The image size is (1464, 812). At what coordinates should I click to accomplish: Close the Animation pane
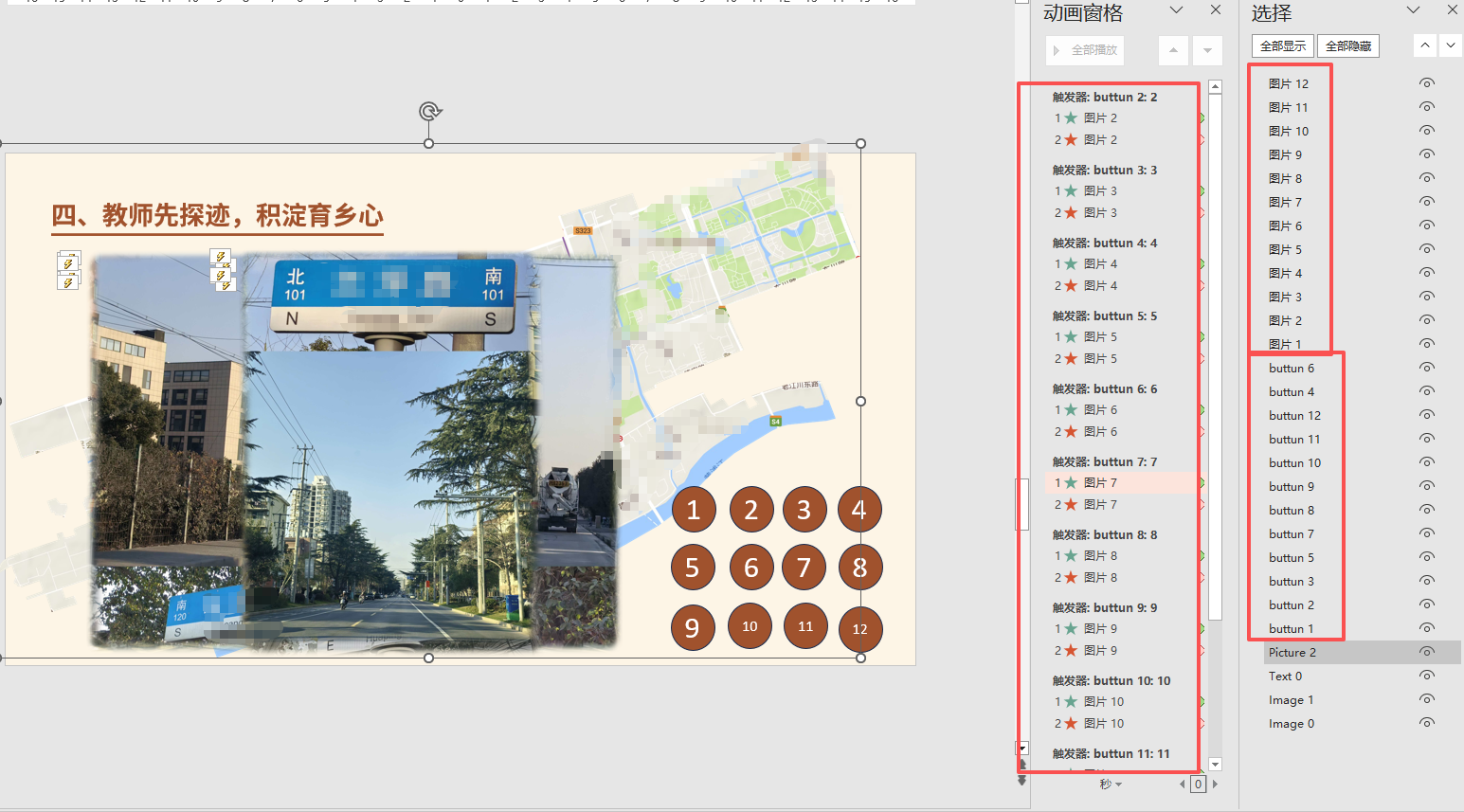[x=1216, y=10]
